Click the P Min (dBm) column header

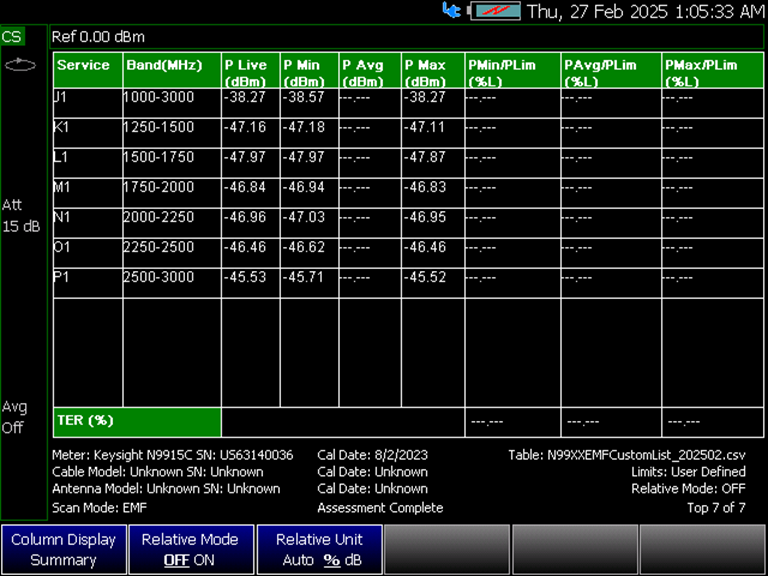point(309,71)
